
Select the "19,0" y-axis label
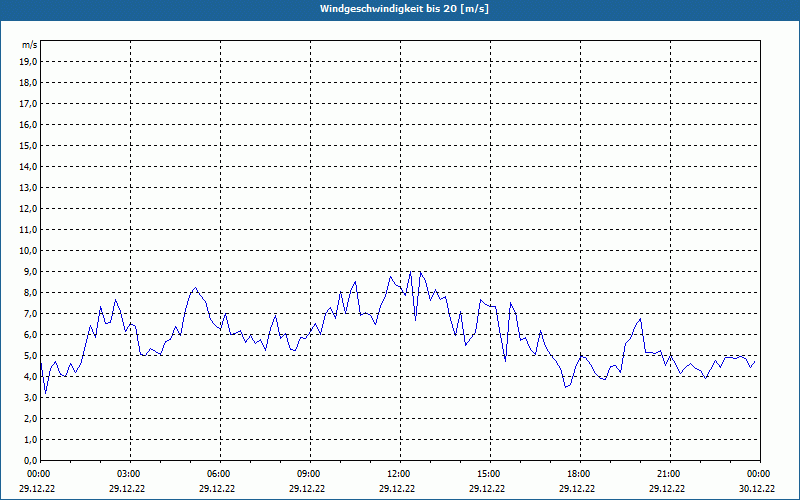coord(29,62)
